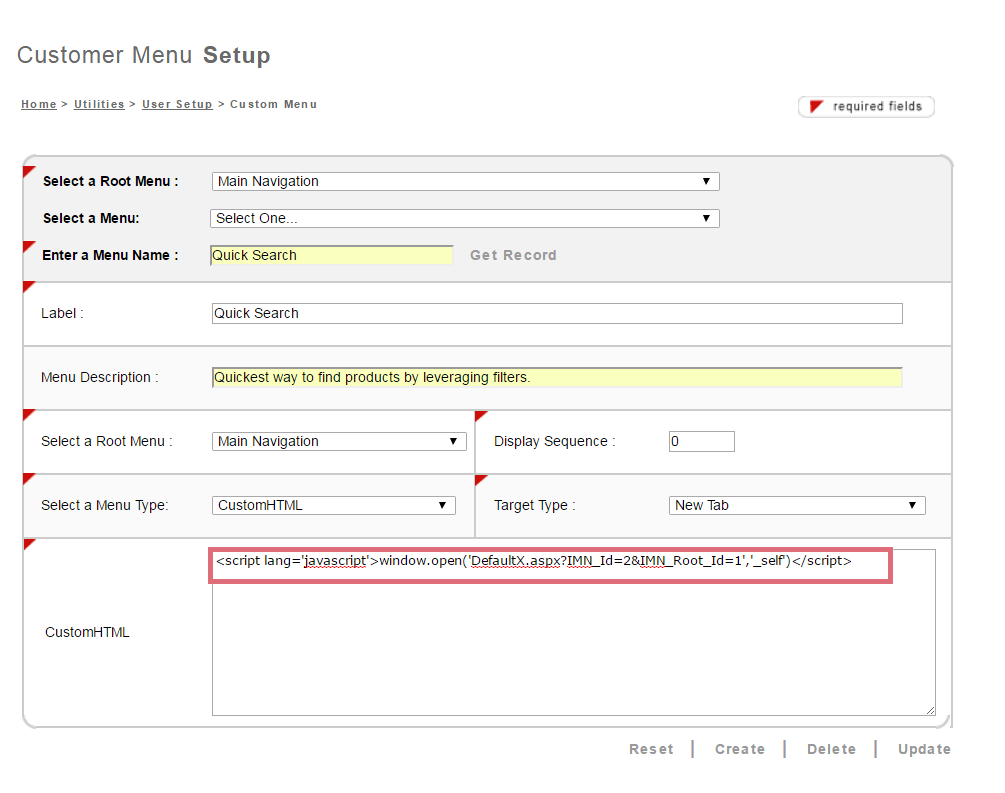1005x793 pixels.
Task: Click inside the CustomHTML text area
Action: (x=573, y=640)
